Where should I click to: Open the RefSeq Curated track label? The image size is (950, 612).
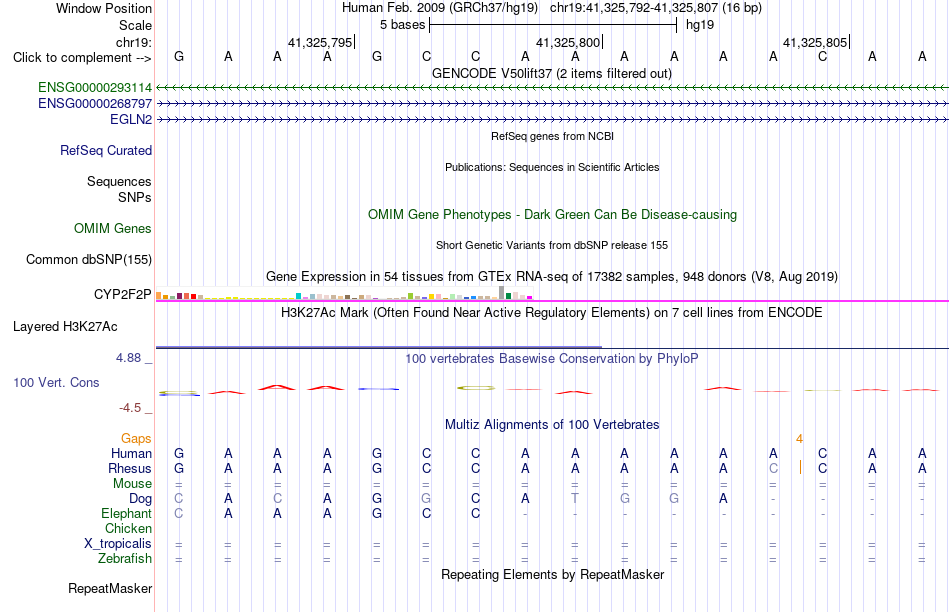click(106, 150)
